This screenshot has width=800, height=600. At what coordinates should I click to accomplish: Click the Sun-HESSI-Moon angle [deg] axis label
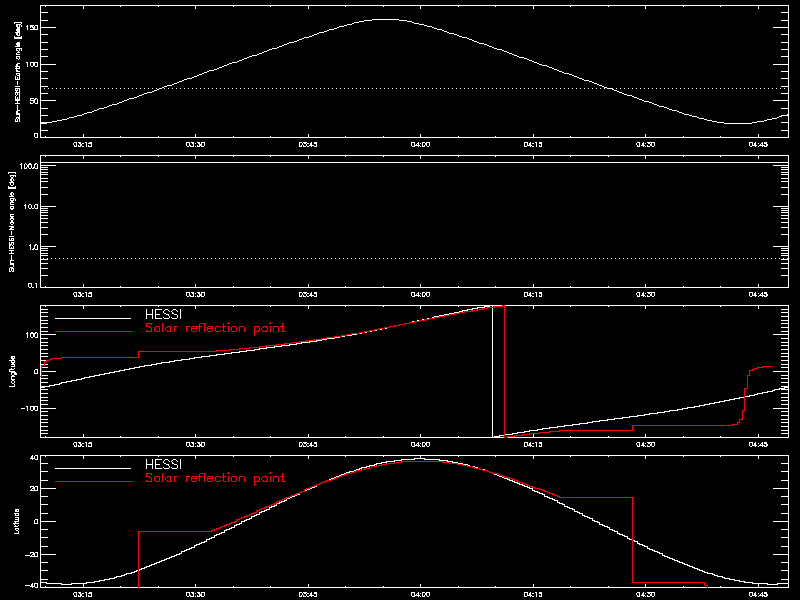(x=12, y=221)
